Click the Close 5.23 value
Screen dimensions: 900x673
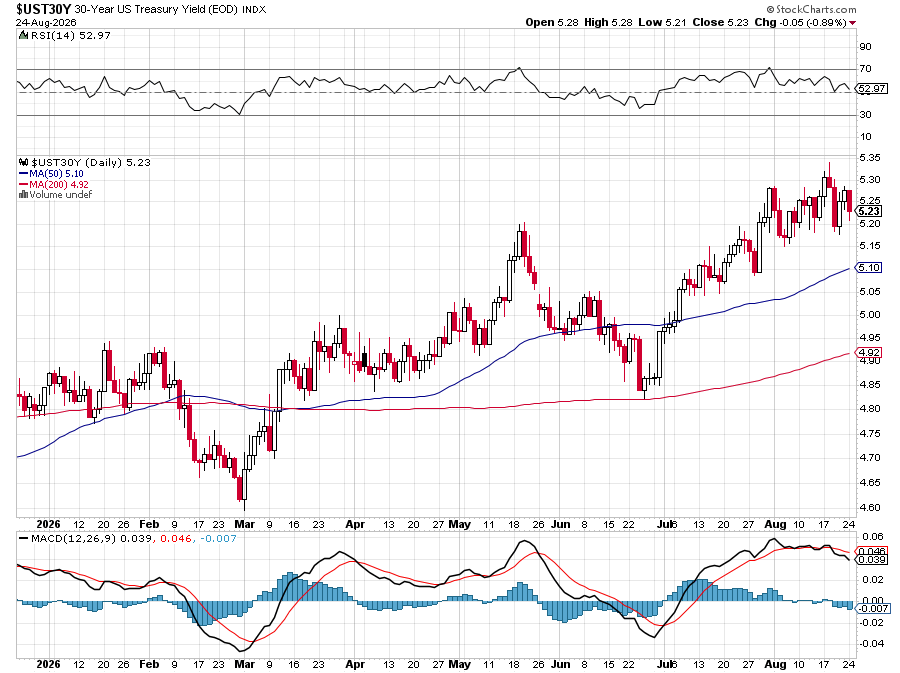(720, 22)
